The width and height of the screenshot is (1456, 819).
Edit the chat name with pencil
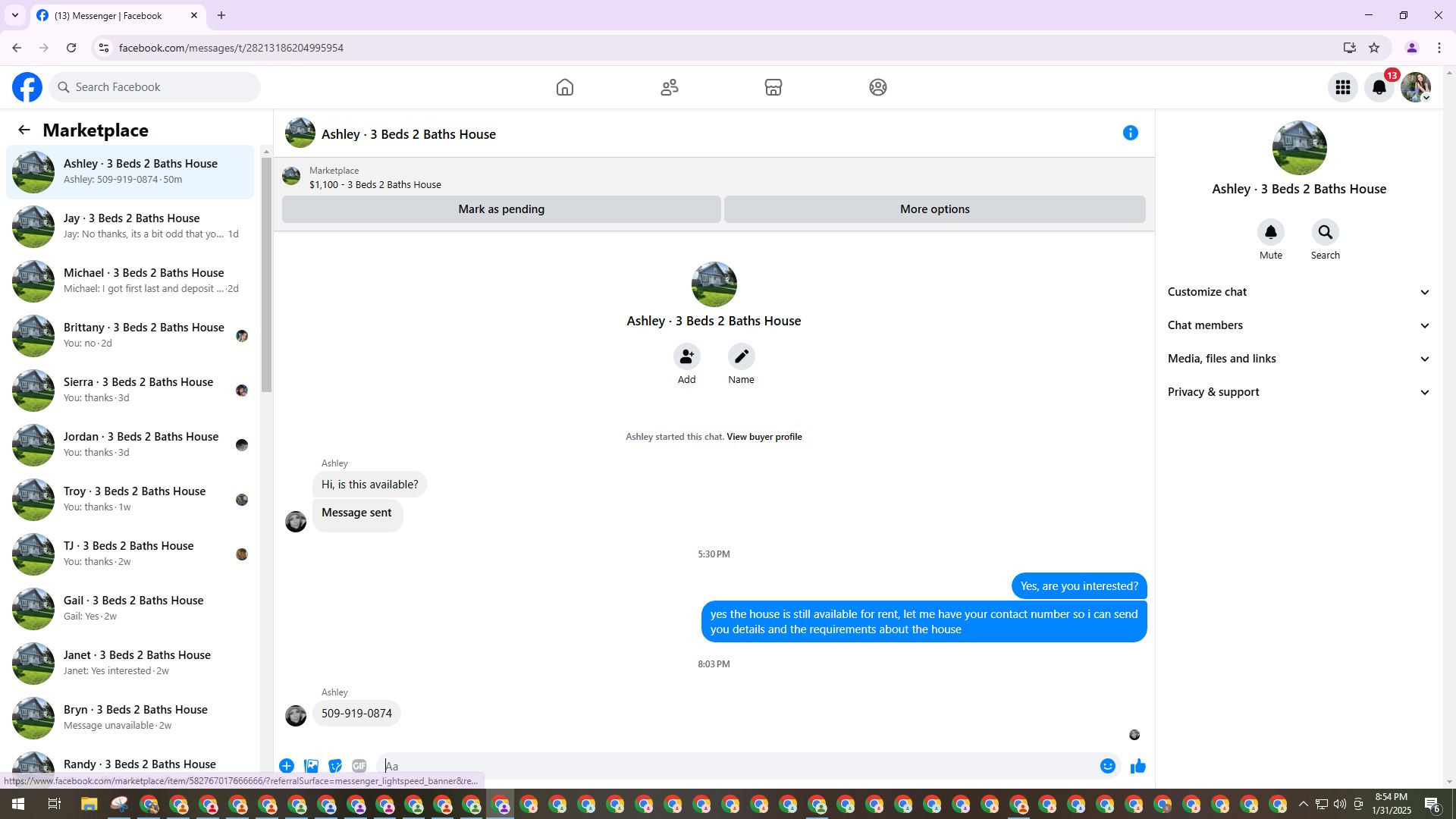[742, 356]
